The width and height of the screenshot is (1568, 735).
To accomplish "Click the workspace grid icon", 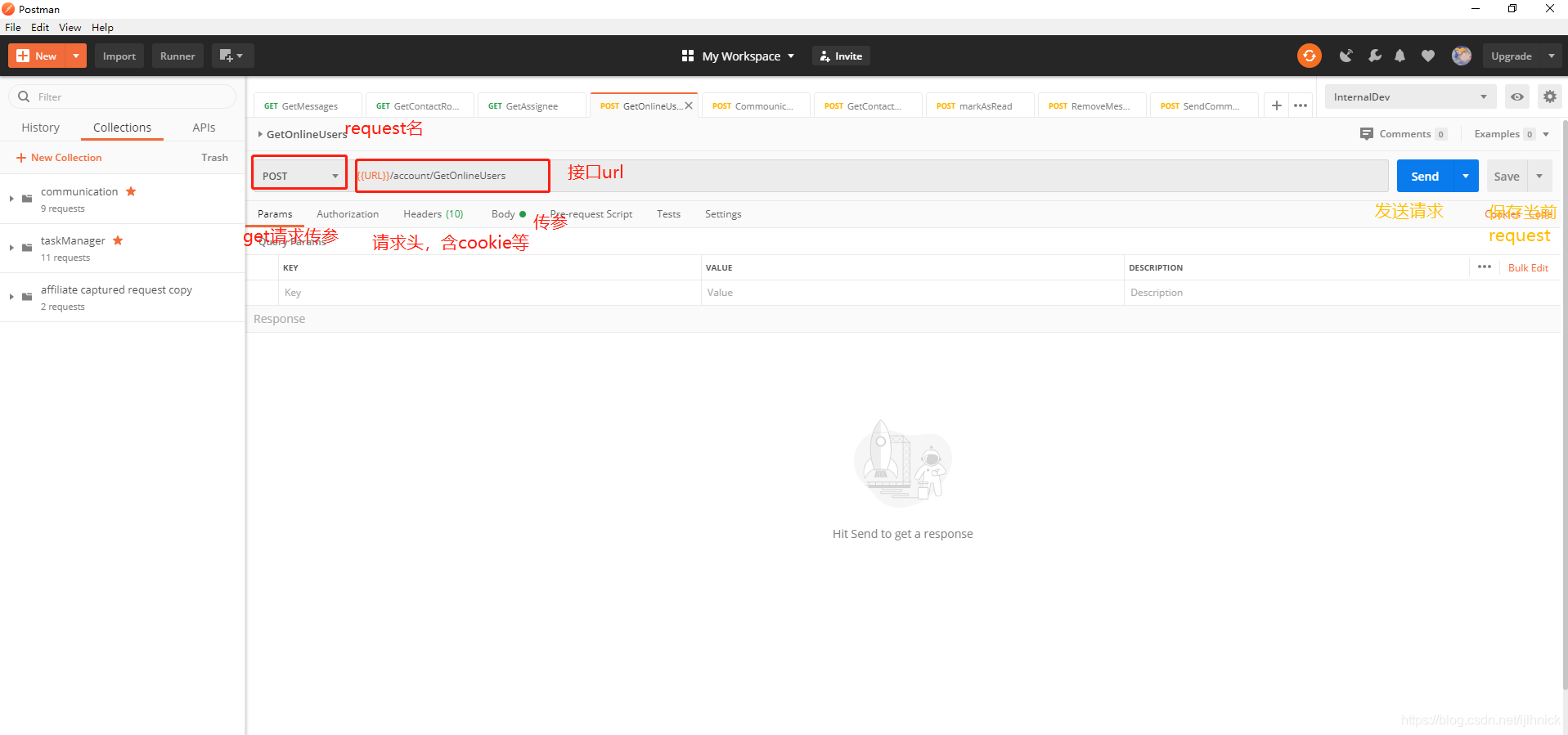I will coord(688,56).
